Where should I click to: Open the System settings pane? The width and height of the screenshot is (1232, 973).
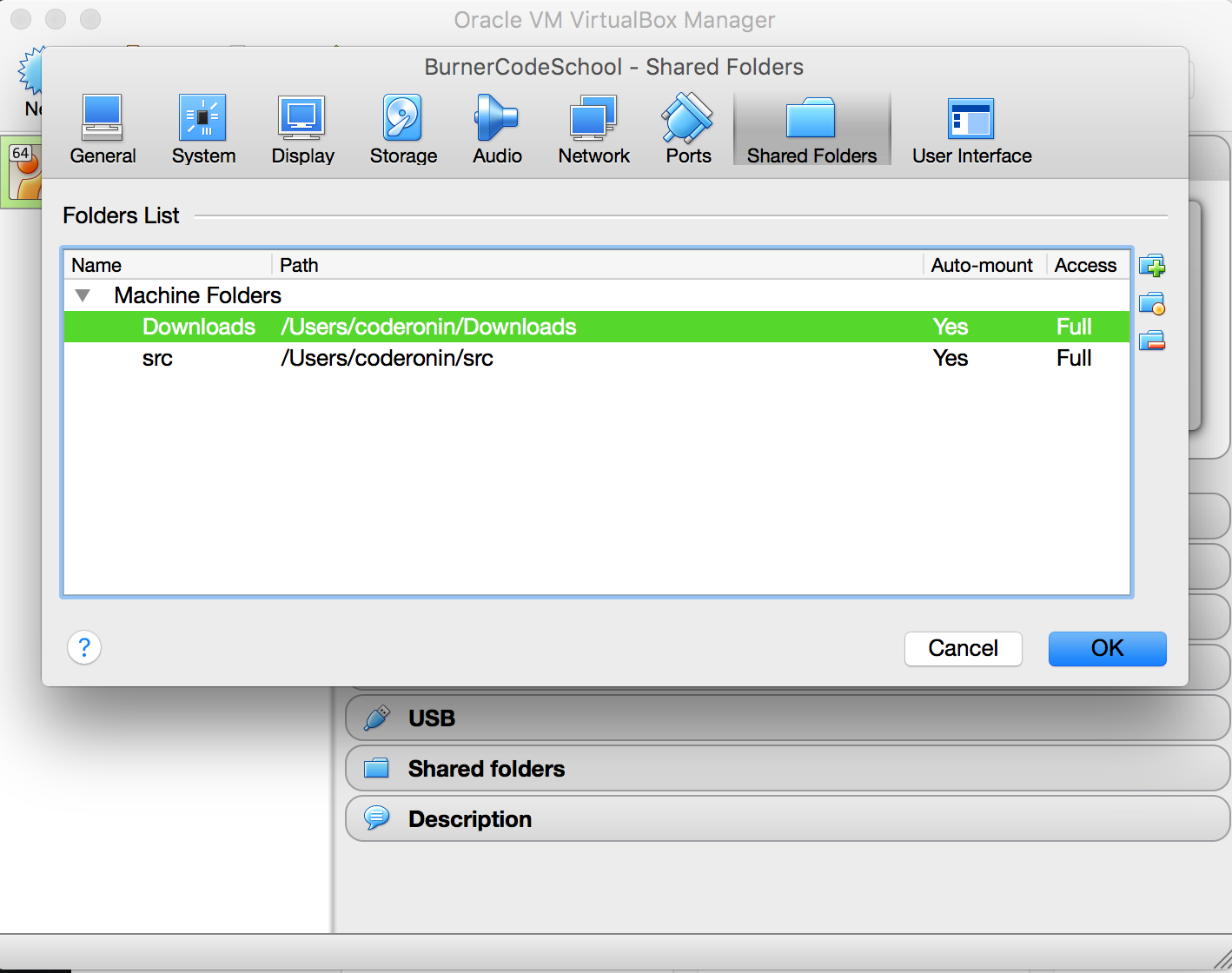pyautogui.click(x=203, y=129)
